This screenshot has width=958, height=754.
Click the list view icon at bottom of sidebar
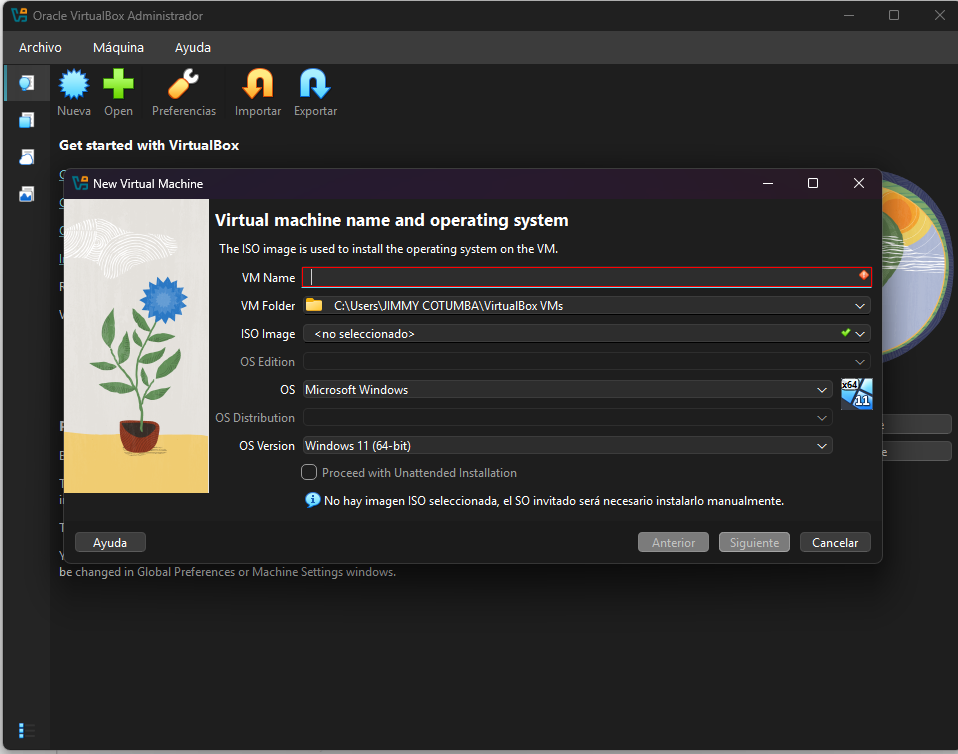[26, 730]
